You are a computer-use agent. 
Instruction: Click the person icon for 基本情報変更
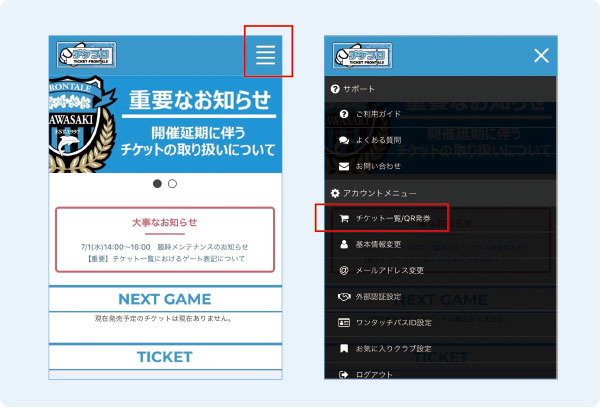(x=344, y=244)
